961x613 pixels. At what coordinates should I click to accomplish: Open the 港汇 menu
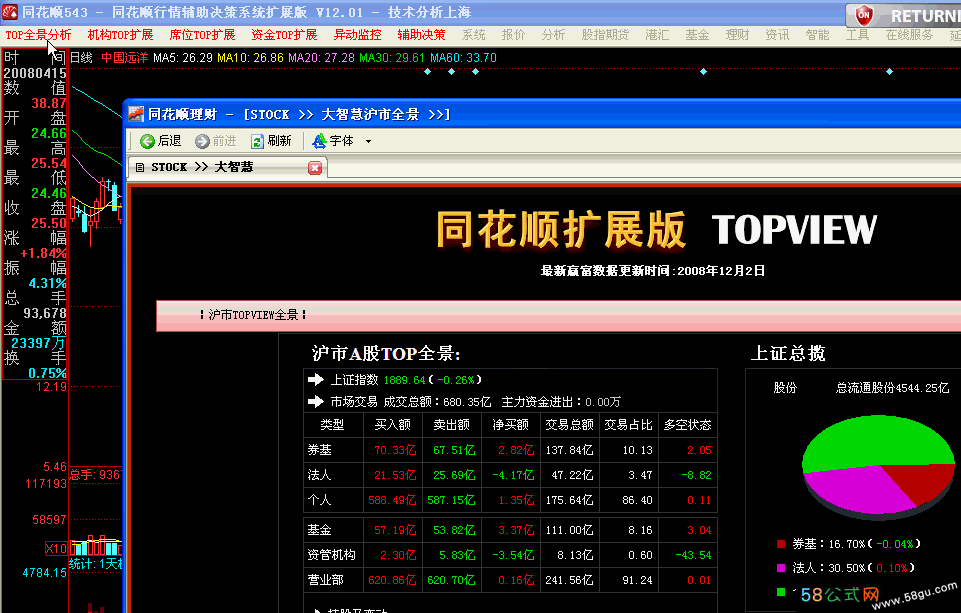[x=657, y=35]
